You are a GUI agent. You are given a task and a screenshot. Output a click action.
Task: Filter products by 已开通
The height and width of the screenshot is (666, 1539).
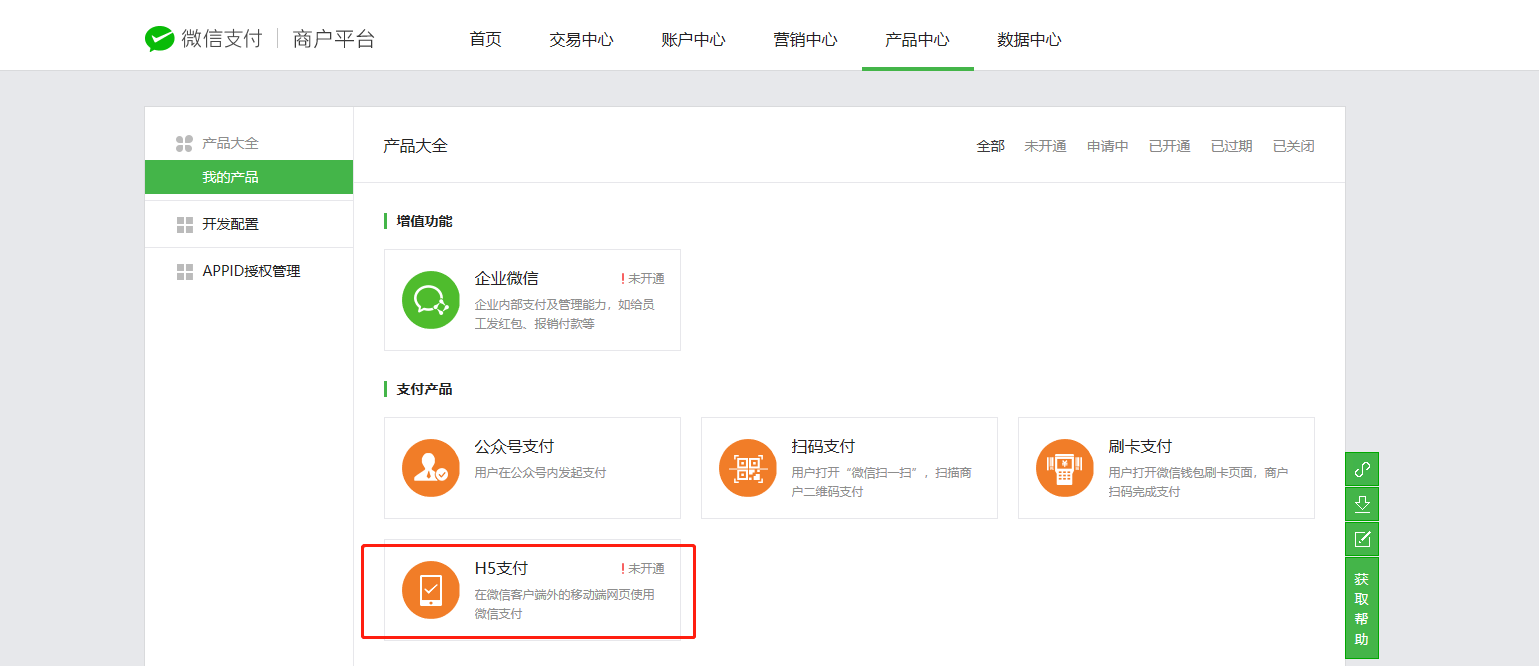pyautogui.click(x=1170, y=146)
